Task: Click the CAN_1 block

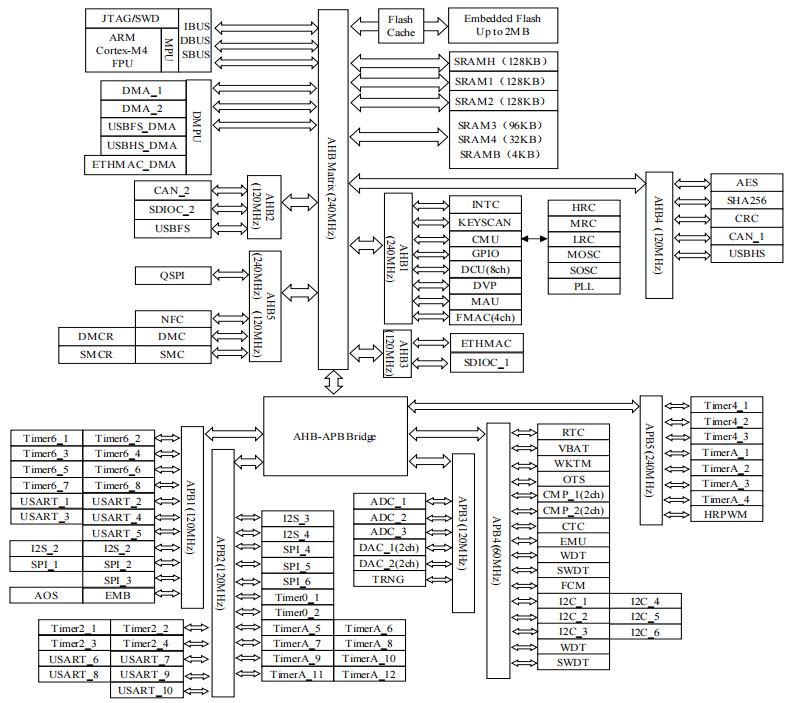Action: point(747,236)
